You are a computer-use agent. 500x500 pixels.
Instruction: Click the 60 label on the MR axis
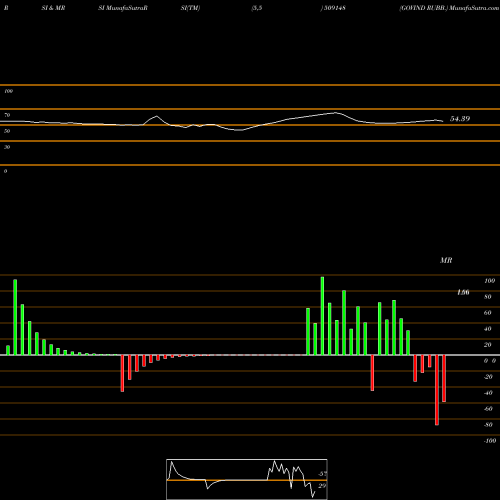pyautogui.click(x=488, y=313)
